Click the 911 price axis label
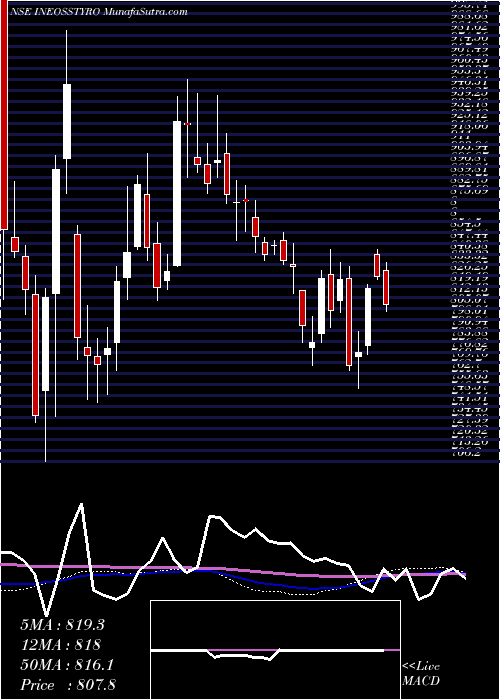Screen dimensions: 500x700 460,136
